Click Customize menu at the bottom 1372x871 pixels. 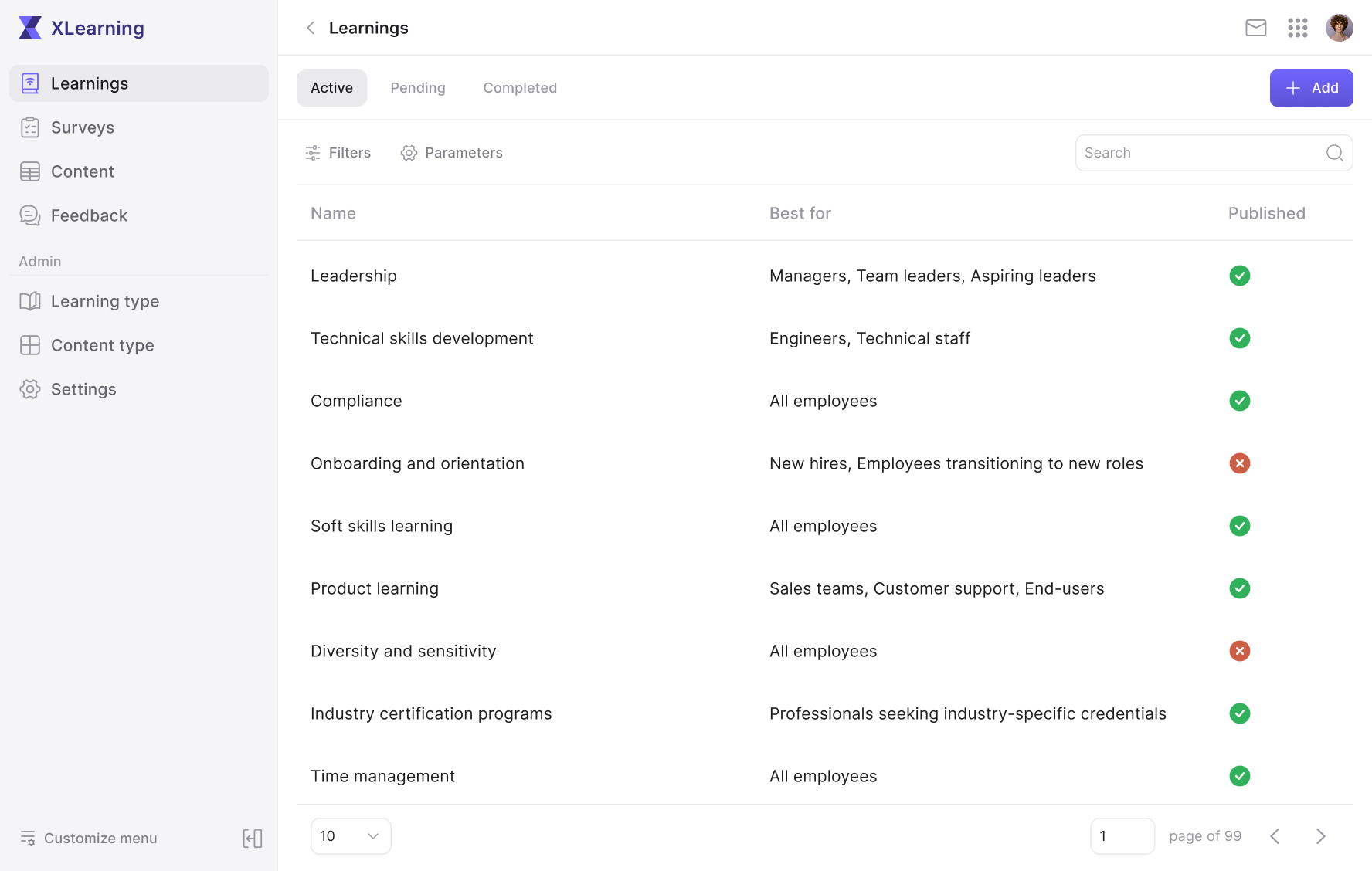click(88, 838)
